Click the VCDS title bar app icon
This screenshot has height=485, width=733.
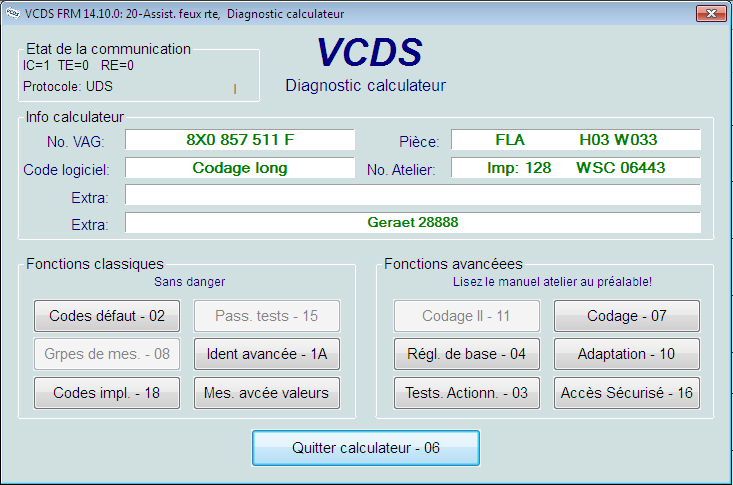13,14
